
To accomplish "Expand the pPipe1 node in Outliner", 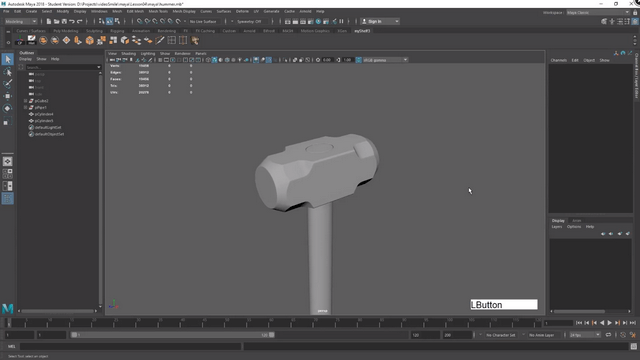I will tap(25, 107).
